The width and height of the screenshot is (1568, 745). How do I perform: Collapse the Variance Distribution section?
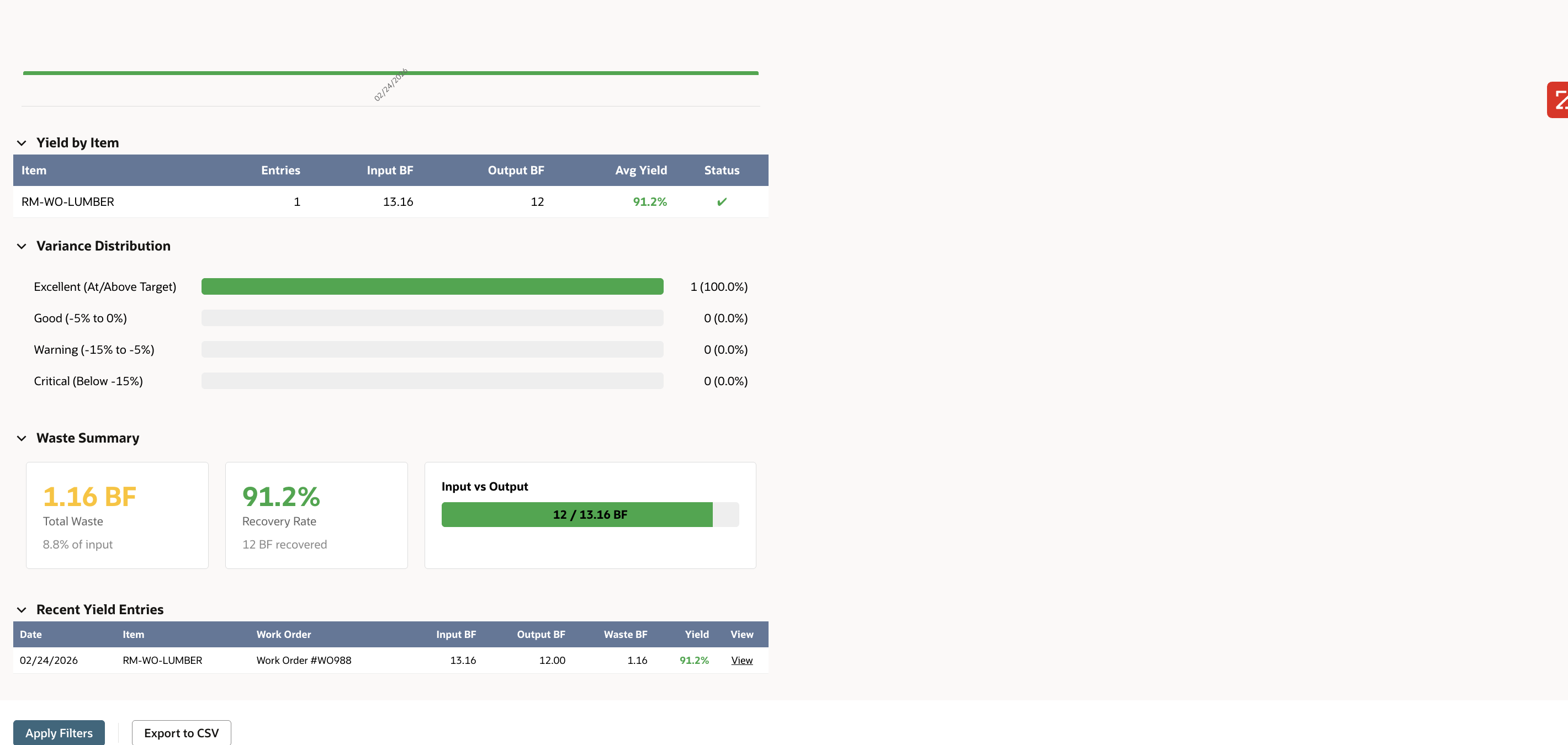[x=22, y=246]
